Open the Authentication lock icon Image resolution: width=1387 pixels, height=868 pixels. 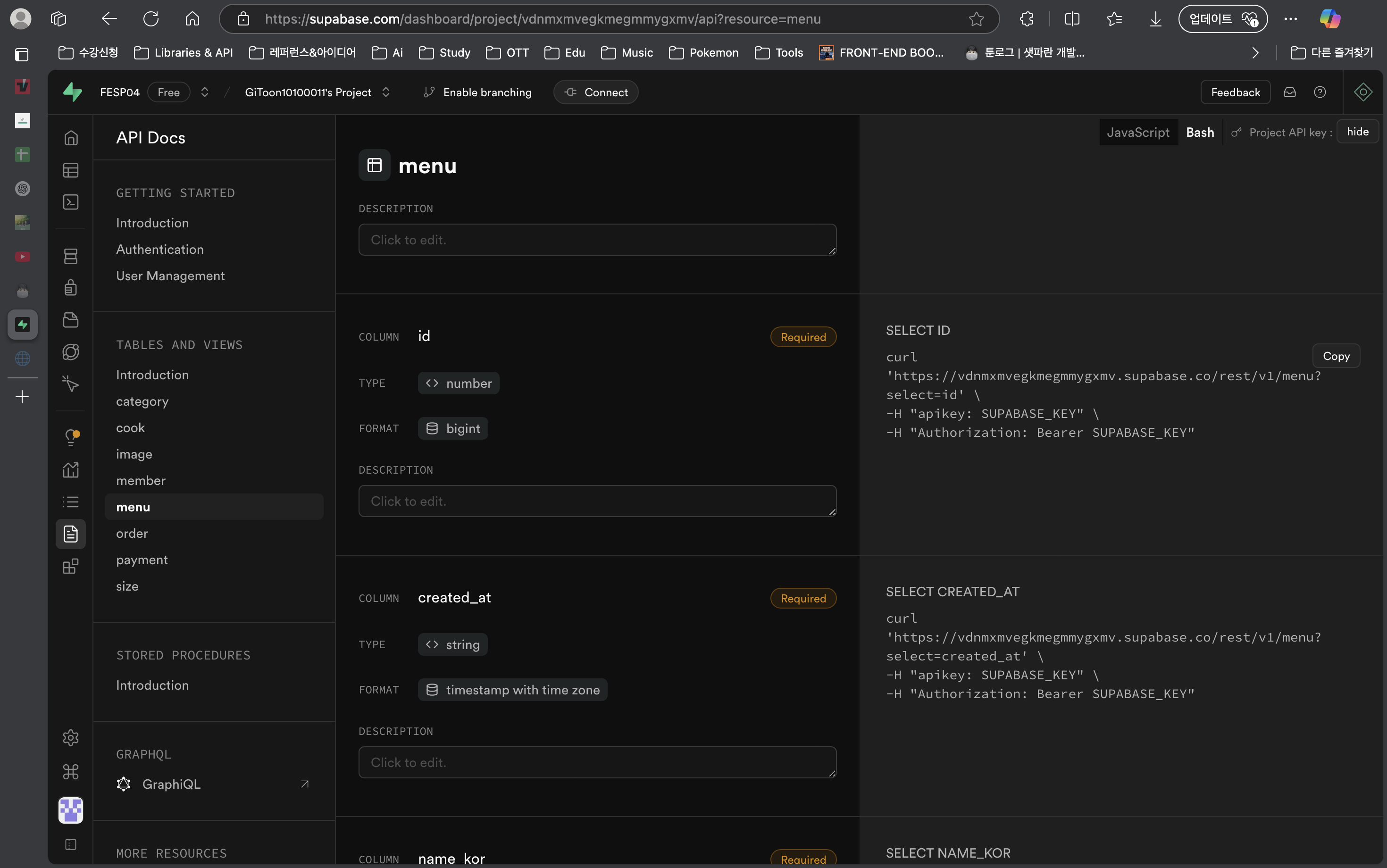[71, 288]
